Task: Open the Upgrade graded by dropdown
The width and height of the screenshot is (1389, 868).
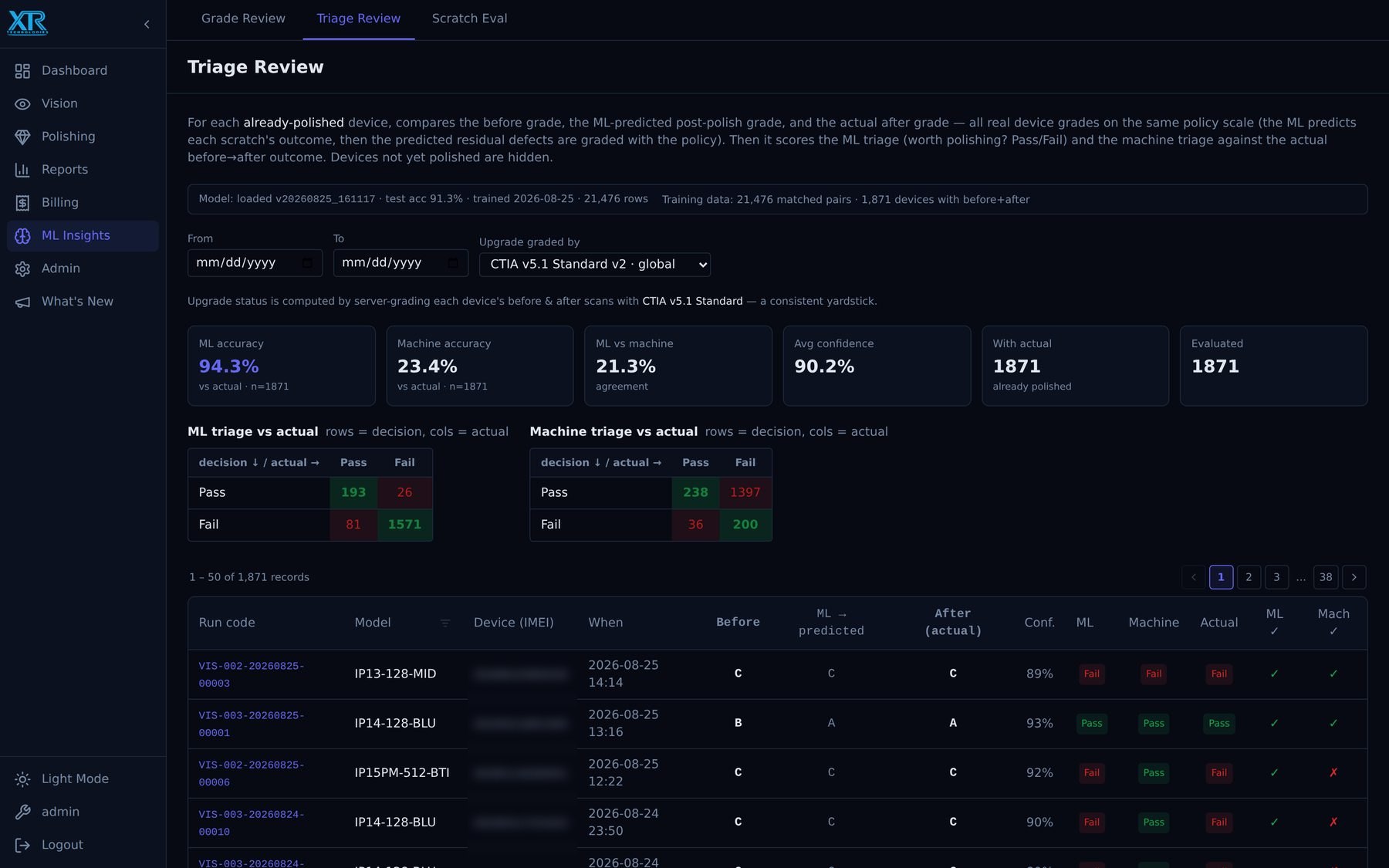Action: point(594,265)
